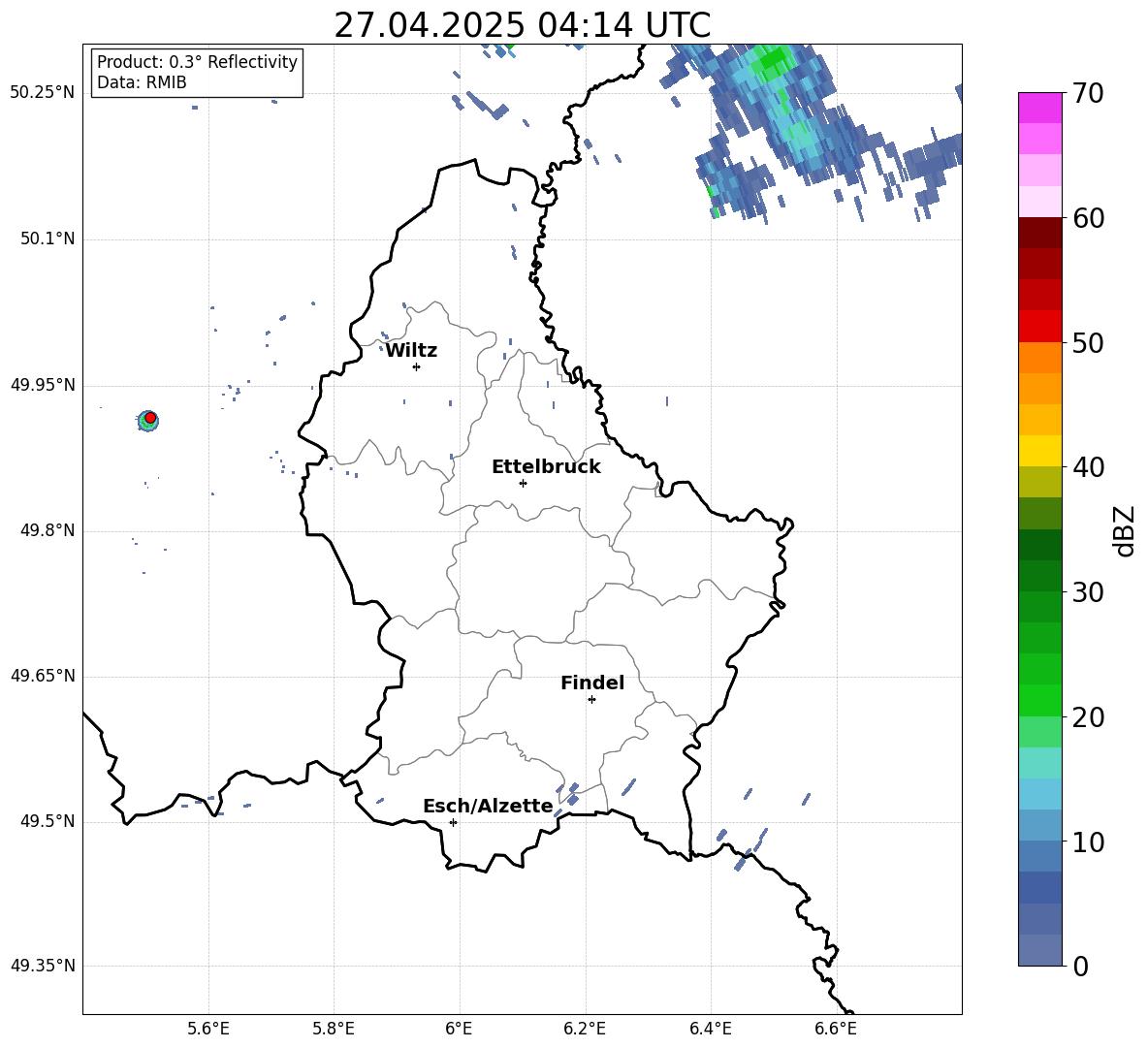1148x1048 pixels.
Task: Select the Findel city label
Action: (x=592, y=683)
